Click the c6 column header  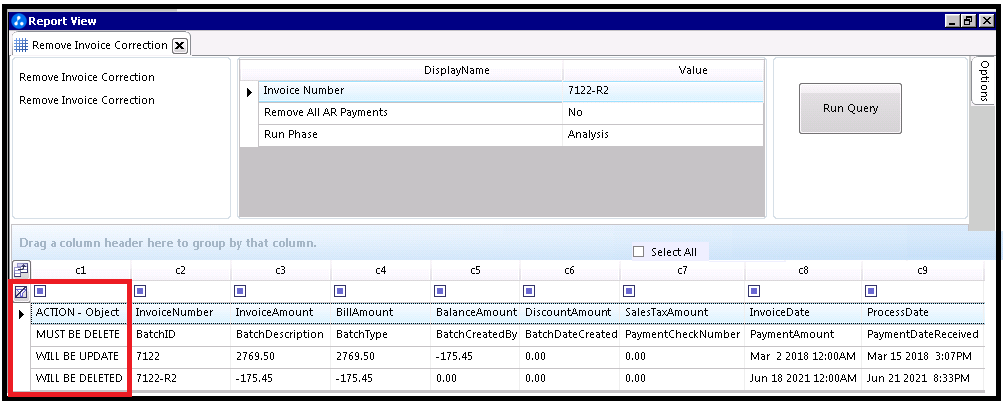tap(570, 270)
